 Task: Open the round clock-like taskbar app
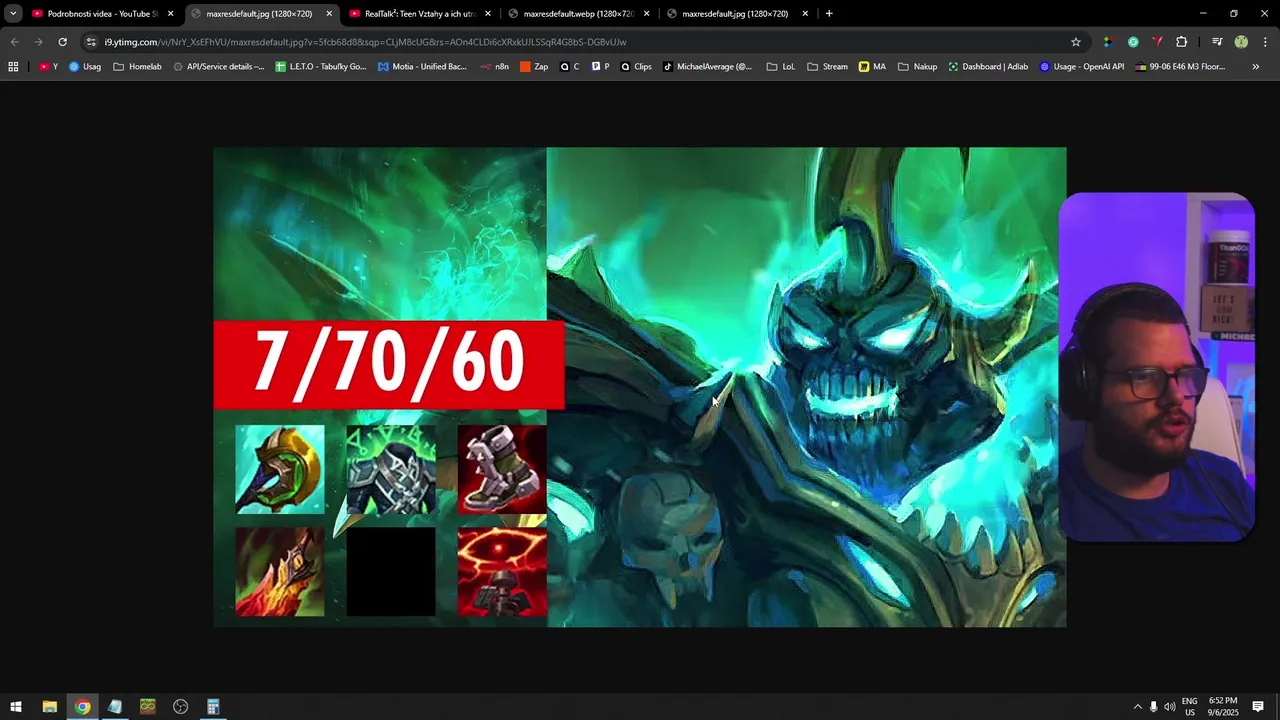click(180, 707)
